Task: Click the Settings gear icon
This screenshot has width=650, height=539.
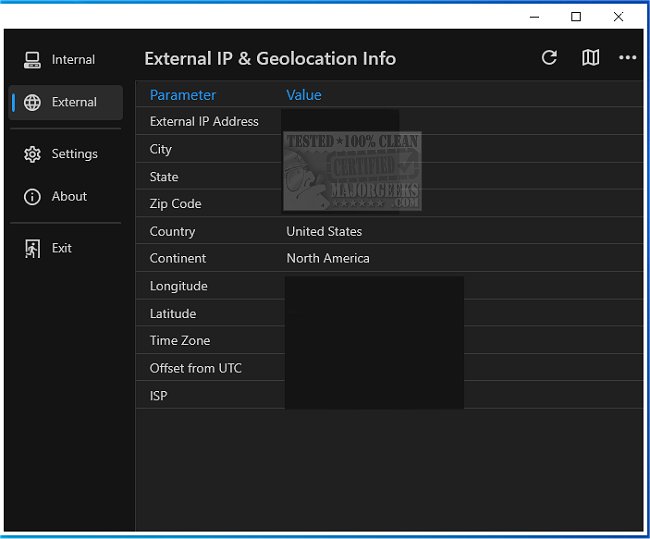Action: point(32,154)
